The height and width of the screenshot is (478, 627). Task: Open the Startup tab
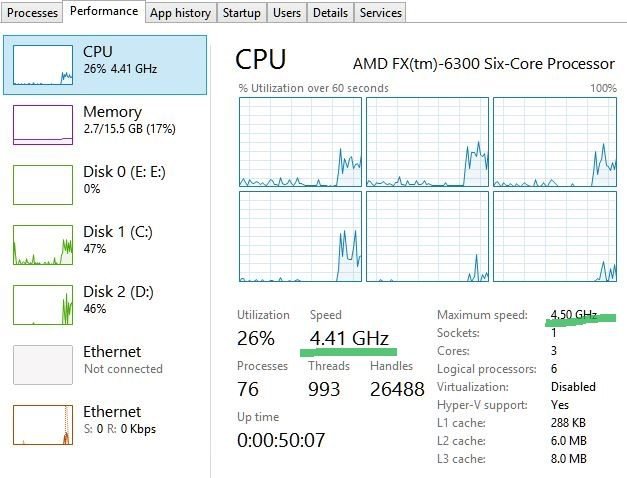coord(241,13)
